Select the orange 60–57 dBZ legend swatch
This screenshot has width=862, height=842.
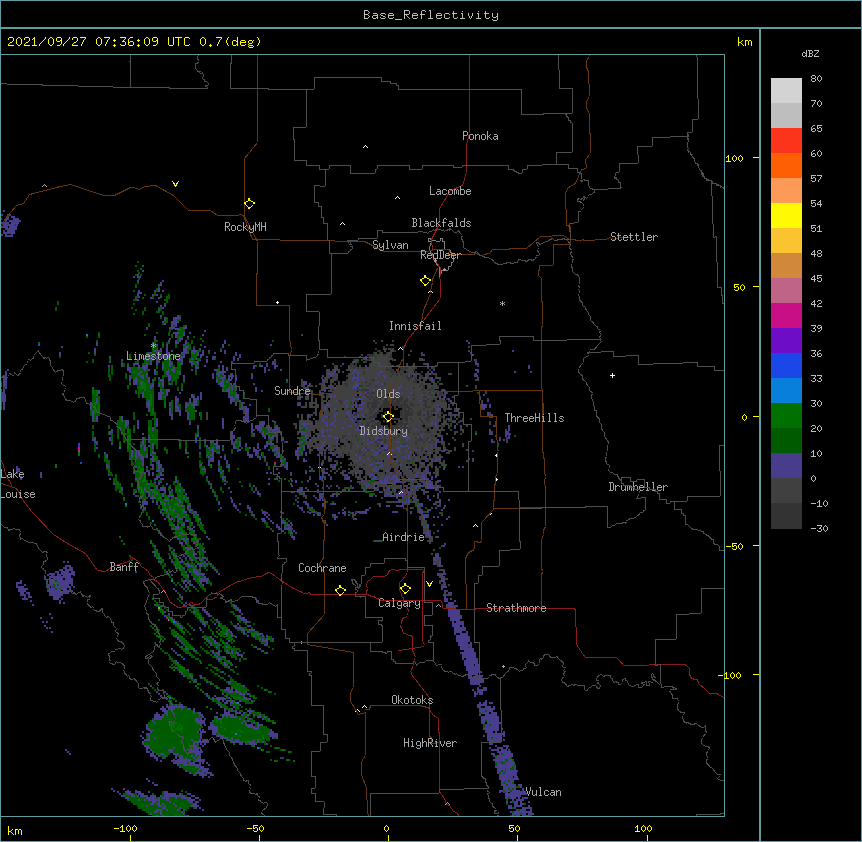786,165
